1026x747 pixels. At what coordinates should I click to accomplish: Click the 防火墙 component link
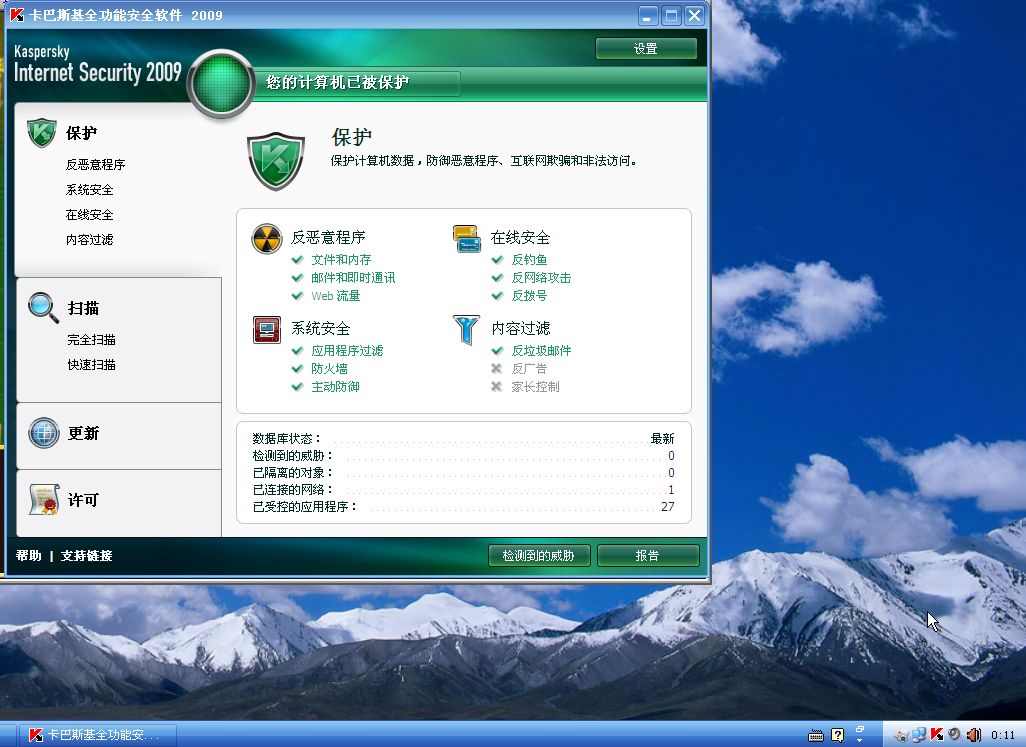click(x=330, y=368)
